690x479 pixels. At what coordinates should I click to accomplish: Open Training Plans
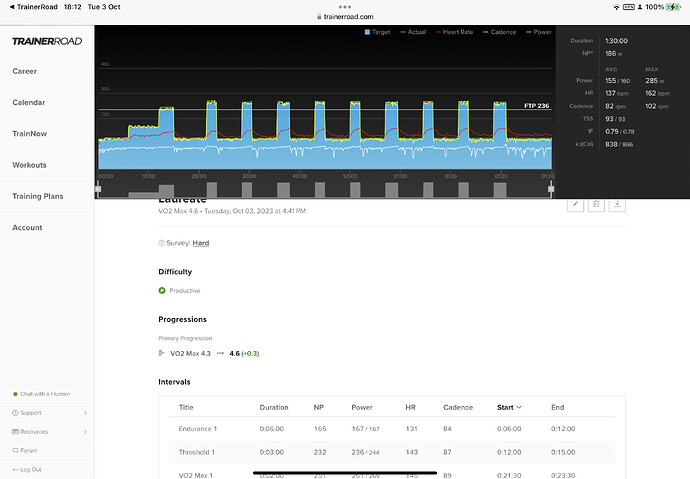point(38,196)
